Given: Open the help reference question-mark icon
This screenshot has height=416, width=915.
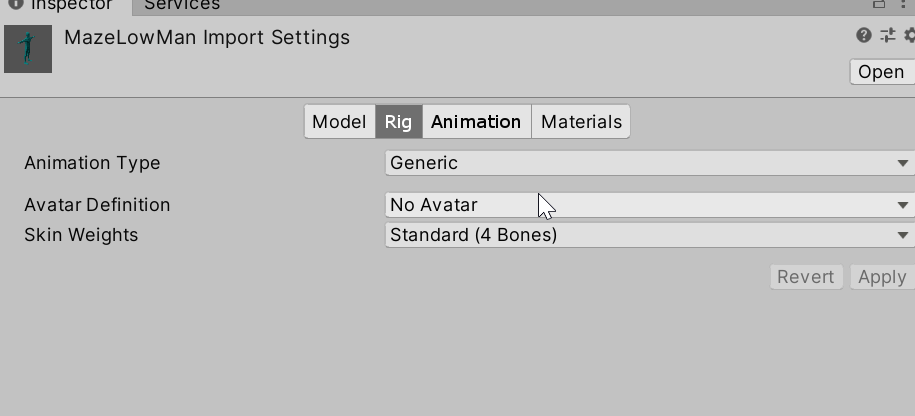Looking at the screenshot, I should [864, 36].
